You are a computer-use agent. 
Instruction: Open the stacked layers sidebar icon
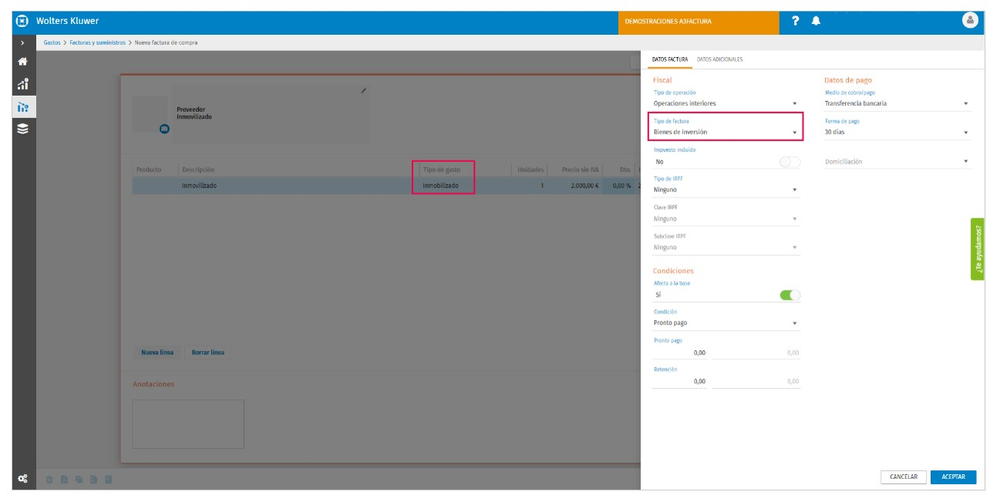(x=23, y=129)
